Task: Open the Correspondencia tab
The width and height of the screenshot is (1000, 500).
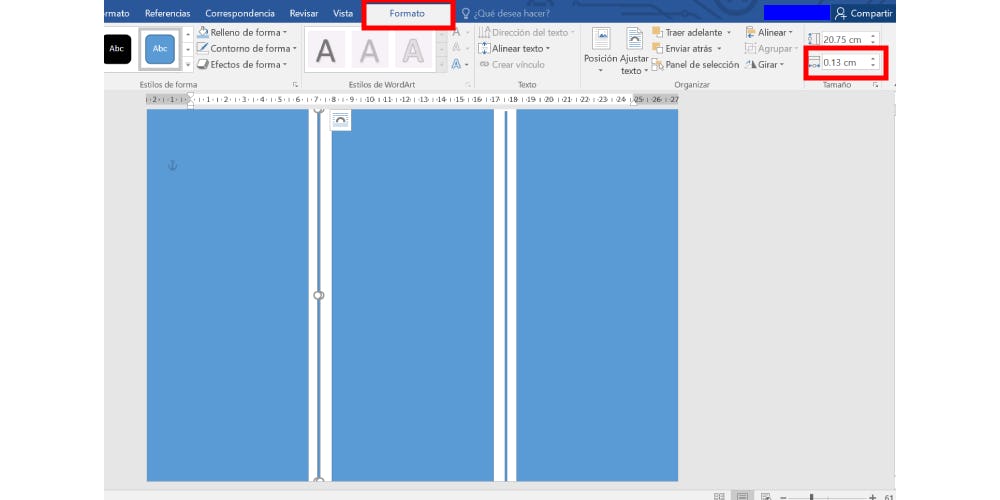Action: point(240,13)
